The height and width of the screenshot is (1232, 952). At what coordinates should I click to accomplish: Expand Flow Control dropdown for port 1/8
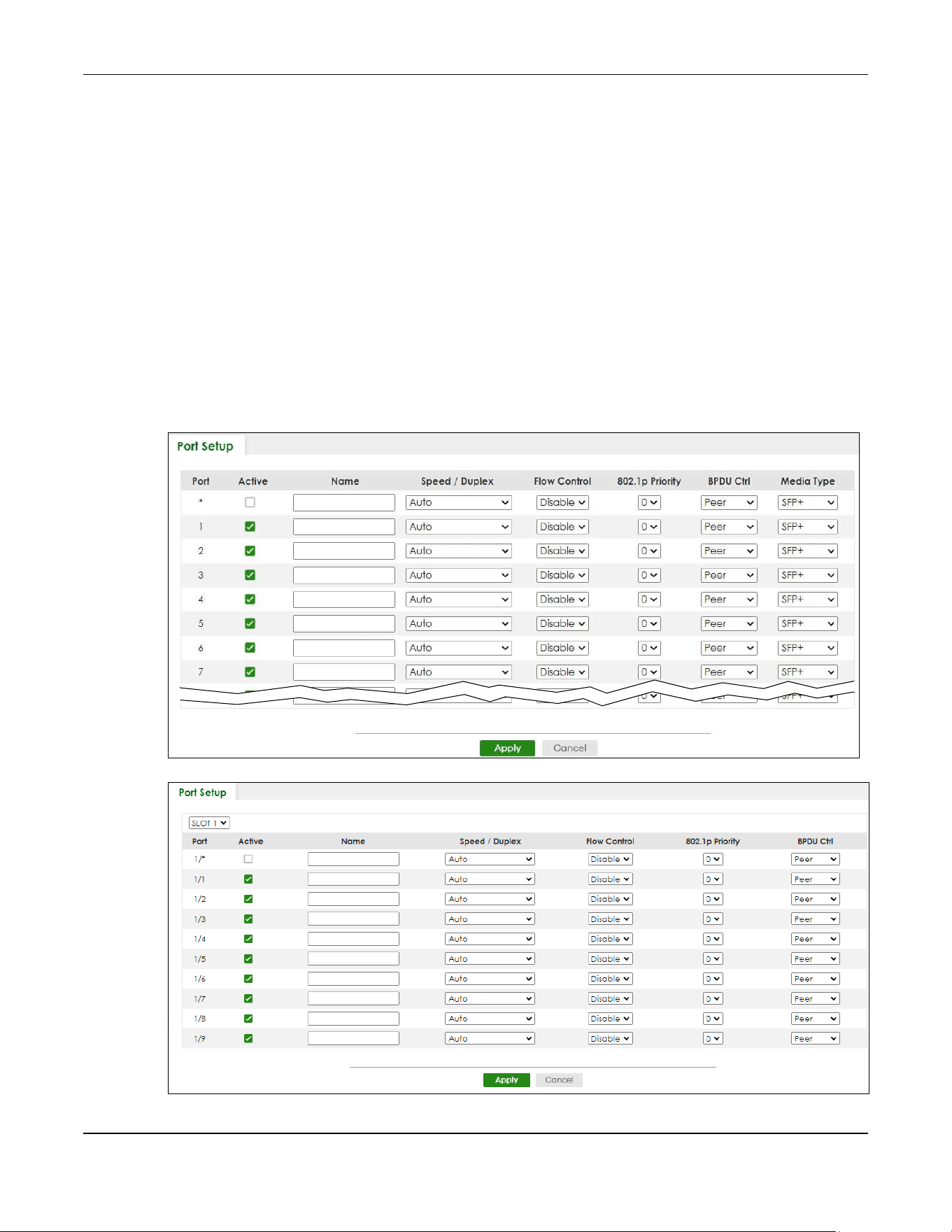pyautogui.click(x=611, y=1019)
